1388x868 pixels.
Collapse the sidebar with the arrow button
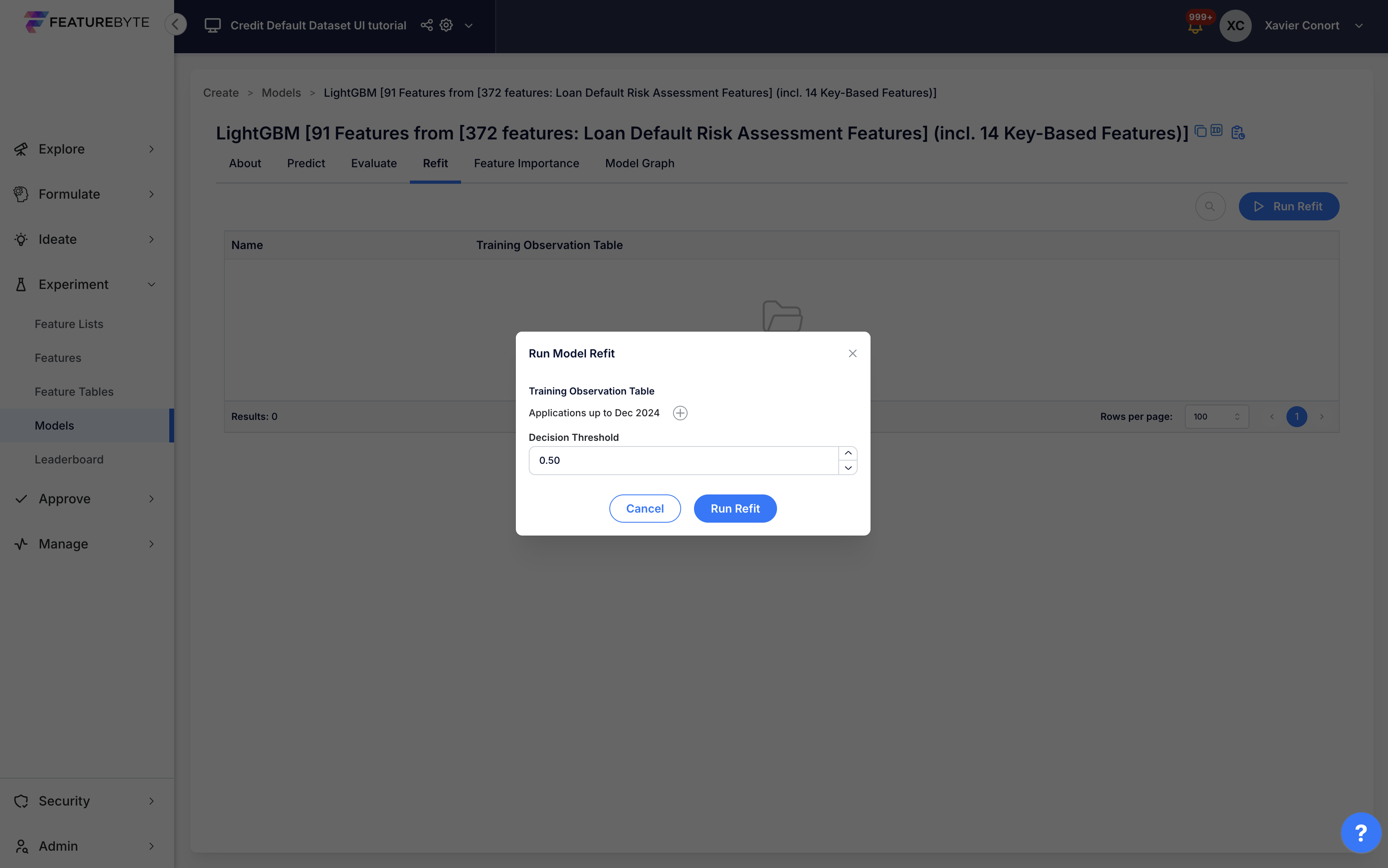click(176, 24)
